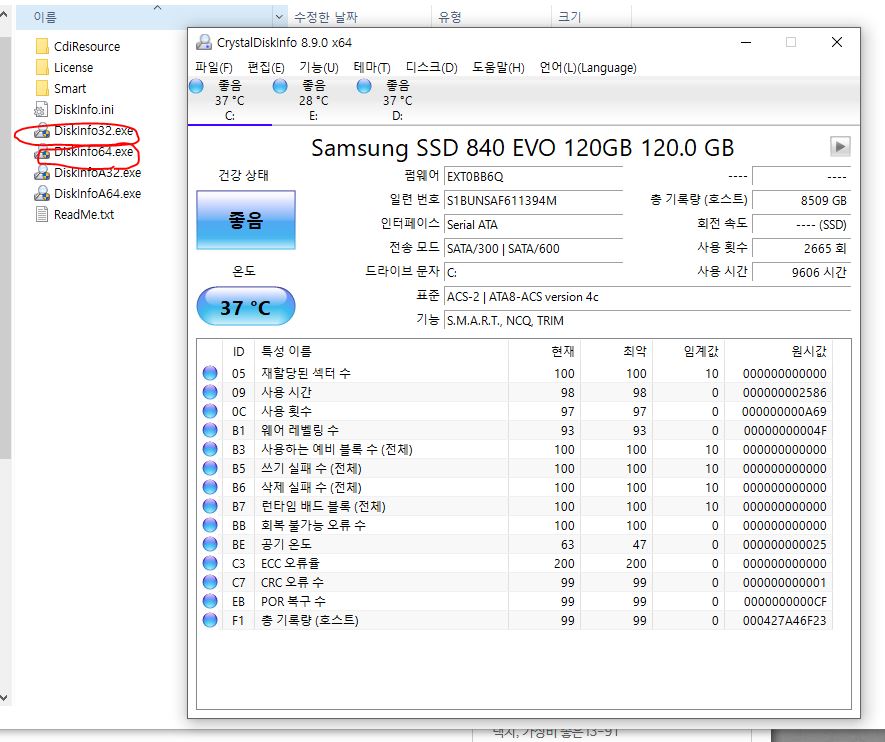Select the CRC 오류 수 attribute row
This screenshot has width=885, height=742.
click(x=515, y=582)
